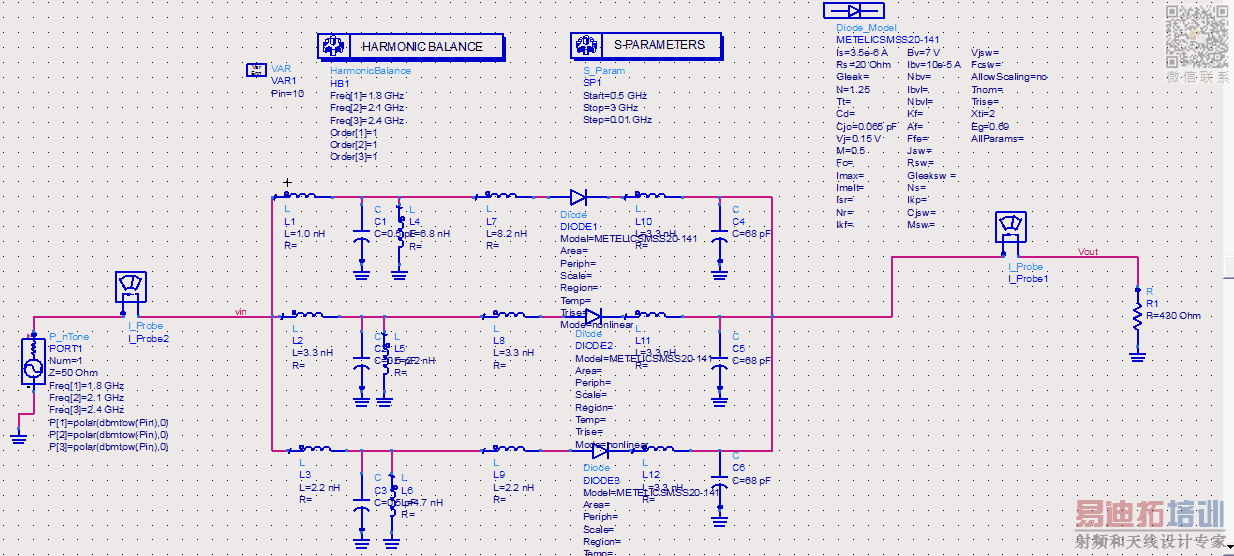Select the Ibv=10e-5 A diode parameter

(x=933, y=64)
